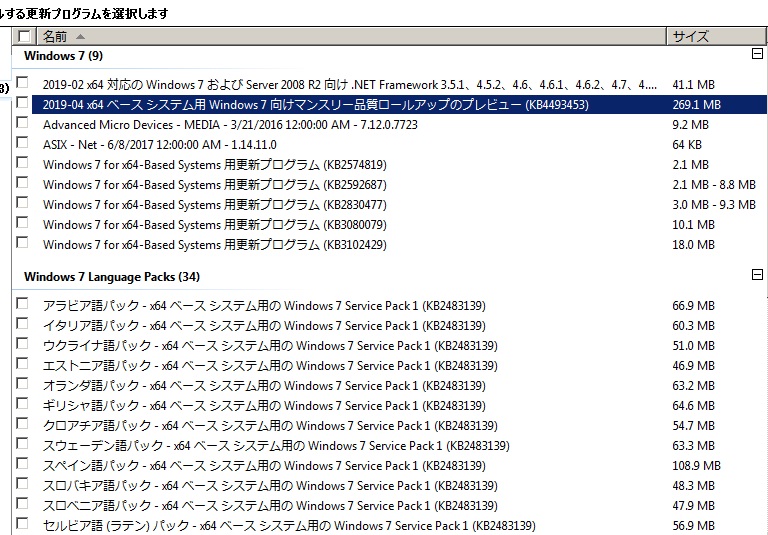This screenshot has height=535, width=768.
Task: Select the Windows 7 Language Packs (34) heading
Action: [112, 277]
